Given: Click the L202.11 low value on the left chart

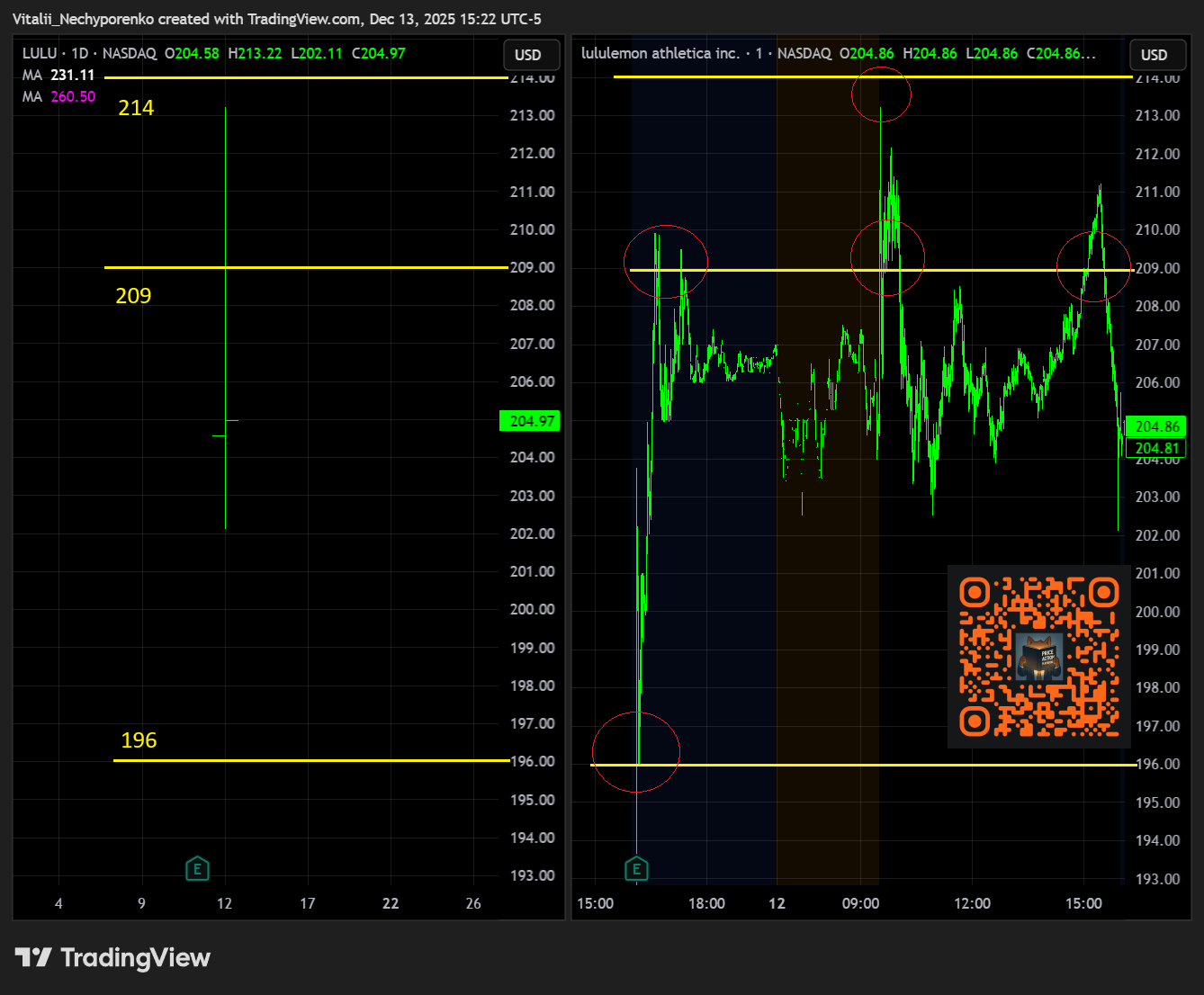Looking at the screenshot, I should pos(317,53).
